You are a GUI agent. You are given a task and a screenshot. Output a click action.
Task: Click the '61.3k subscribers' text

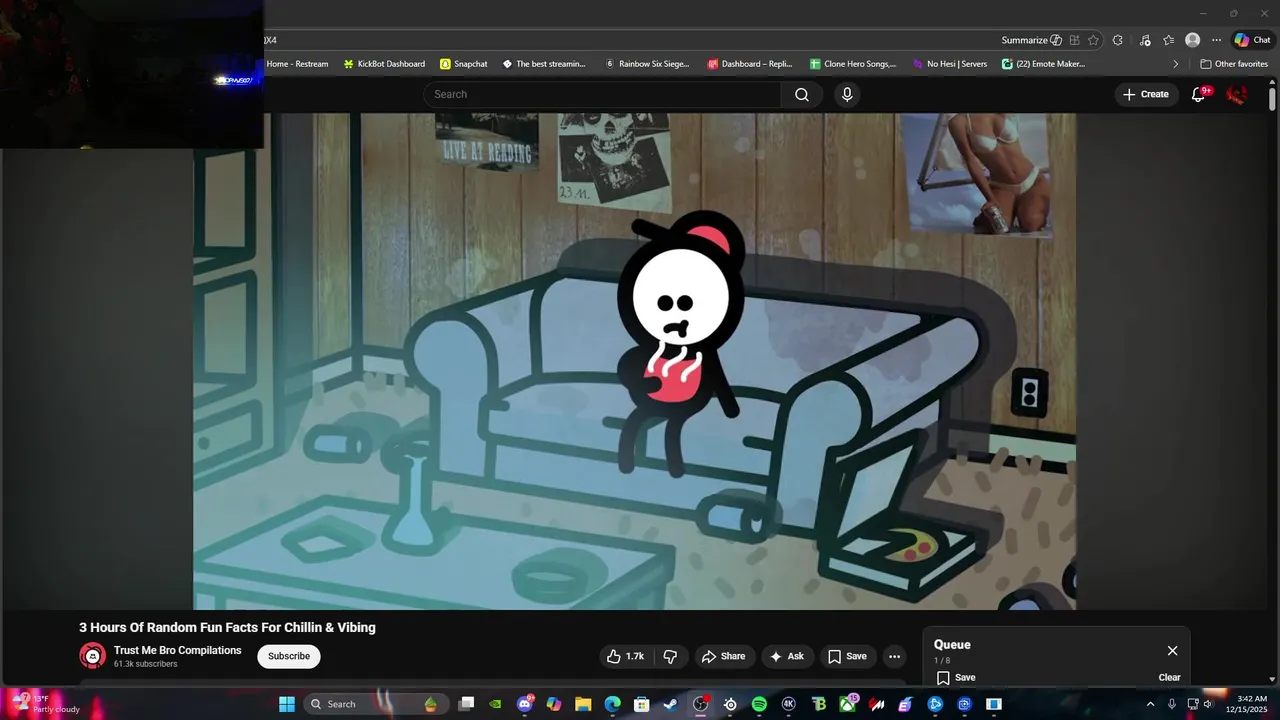tap(145, 664)
